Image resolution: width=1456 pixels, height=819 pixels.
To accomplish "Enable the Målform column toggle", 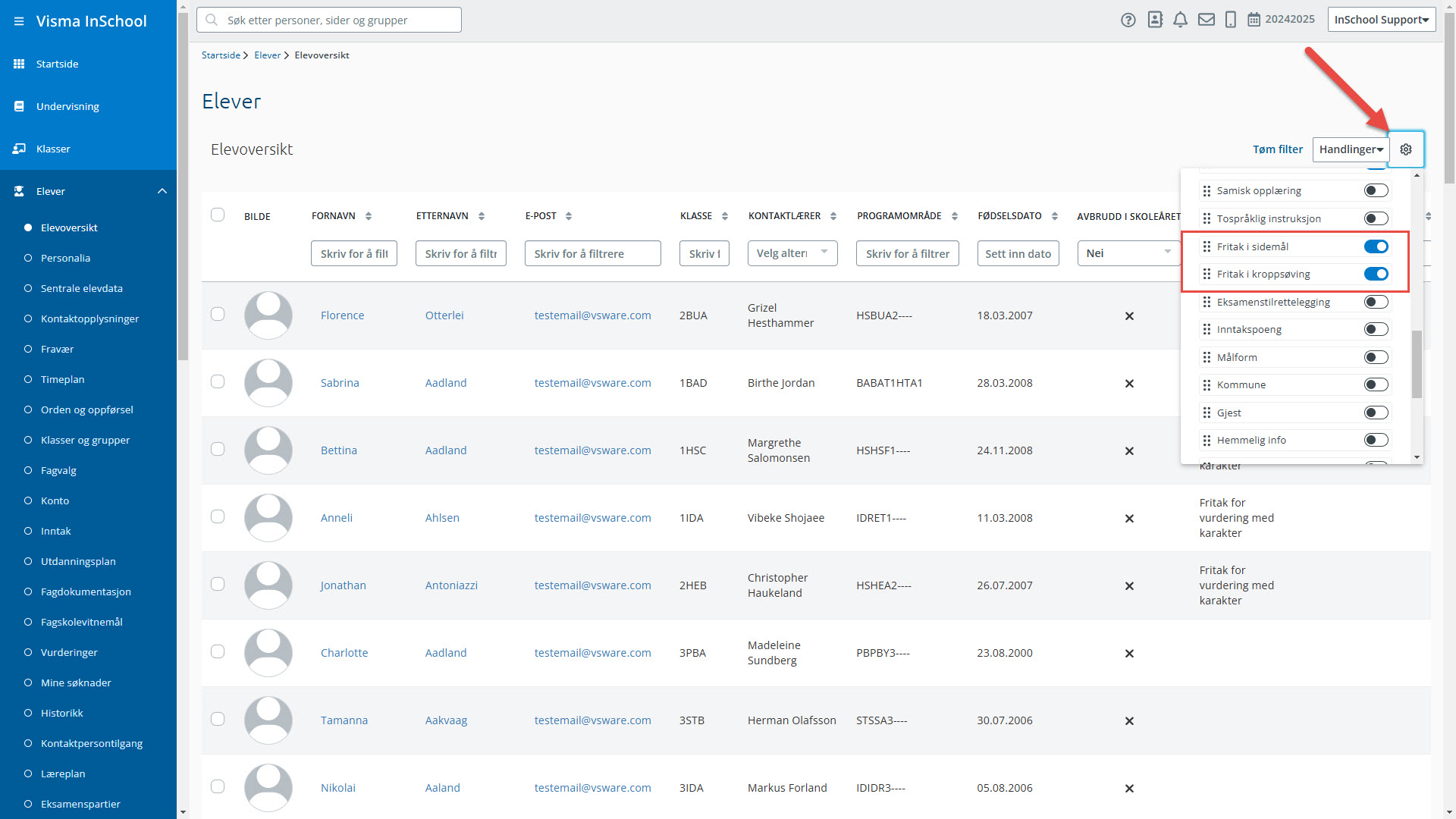I will pyautogui.click(x=1376, y=357).
